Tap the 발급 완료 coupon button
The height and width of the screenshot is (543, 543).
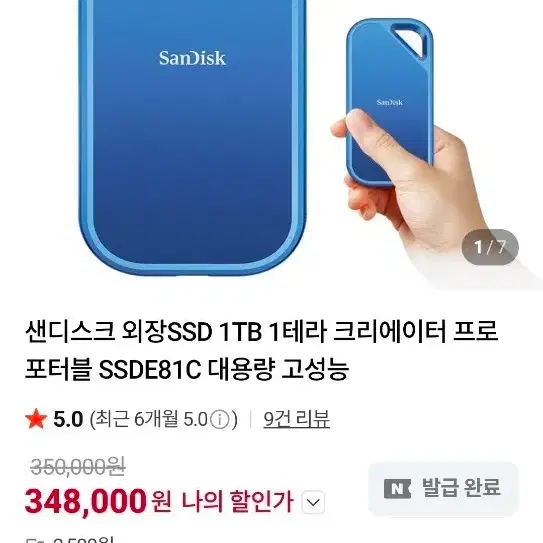click(x=443, y=489)
